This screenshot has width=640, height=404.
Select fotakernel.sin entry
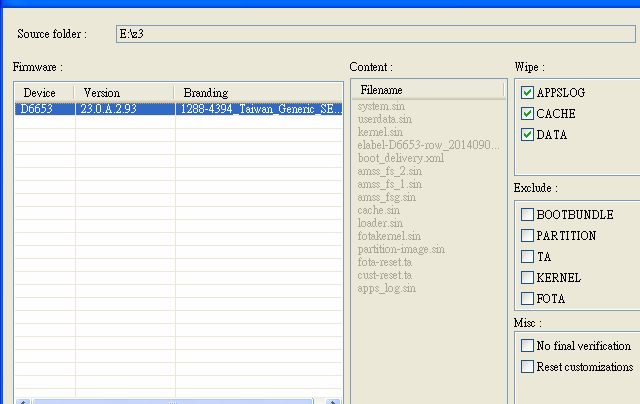pyautogui.click(x=389, y=236)
